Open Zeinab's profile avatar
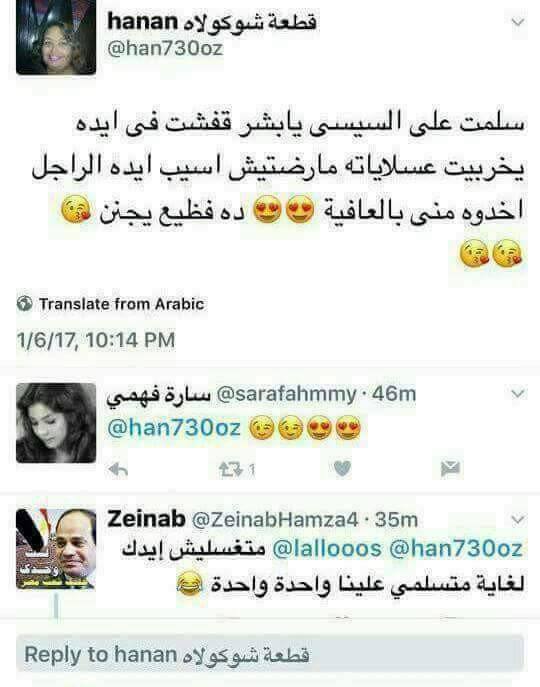This screenshot has height=687, width=540. click(x=56, y=549)
